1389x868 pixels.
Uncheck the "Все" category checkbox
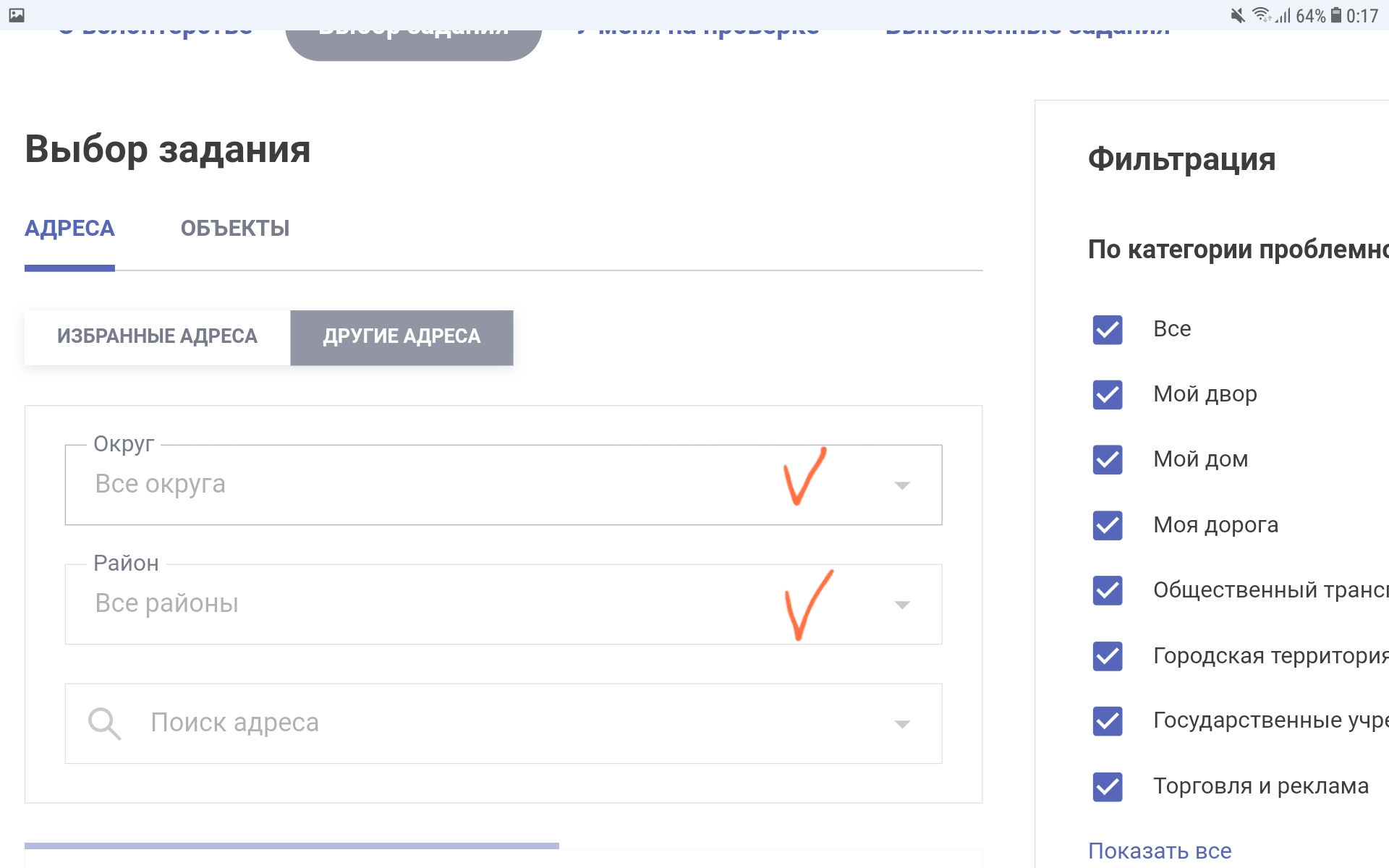[x=1108, y=330]
